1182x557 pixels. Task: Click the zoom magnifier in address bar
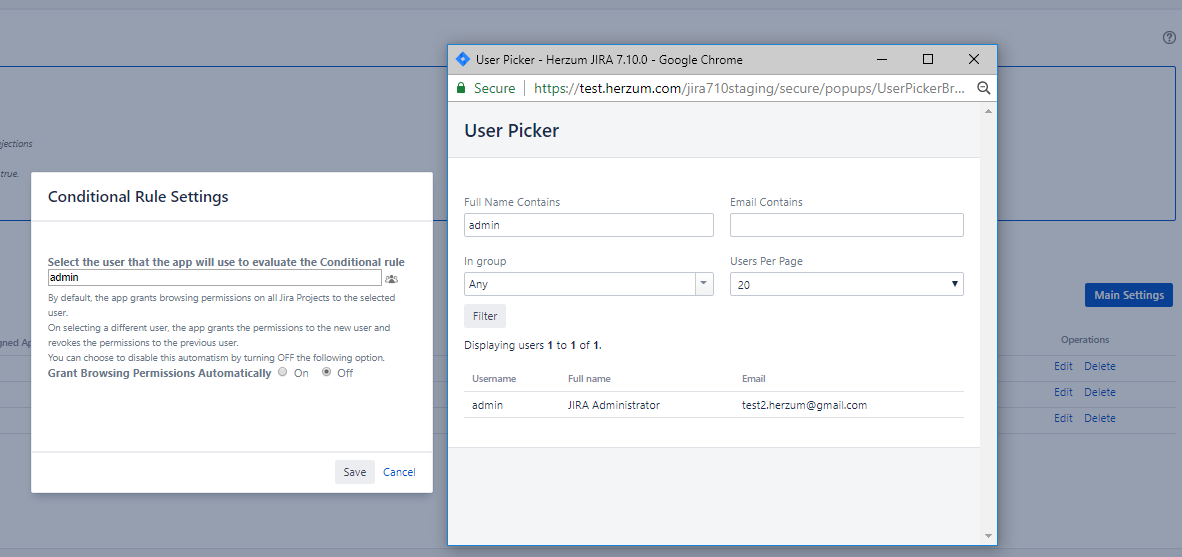983,88
